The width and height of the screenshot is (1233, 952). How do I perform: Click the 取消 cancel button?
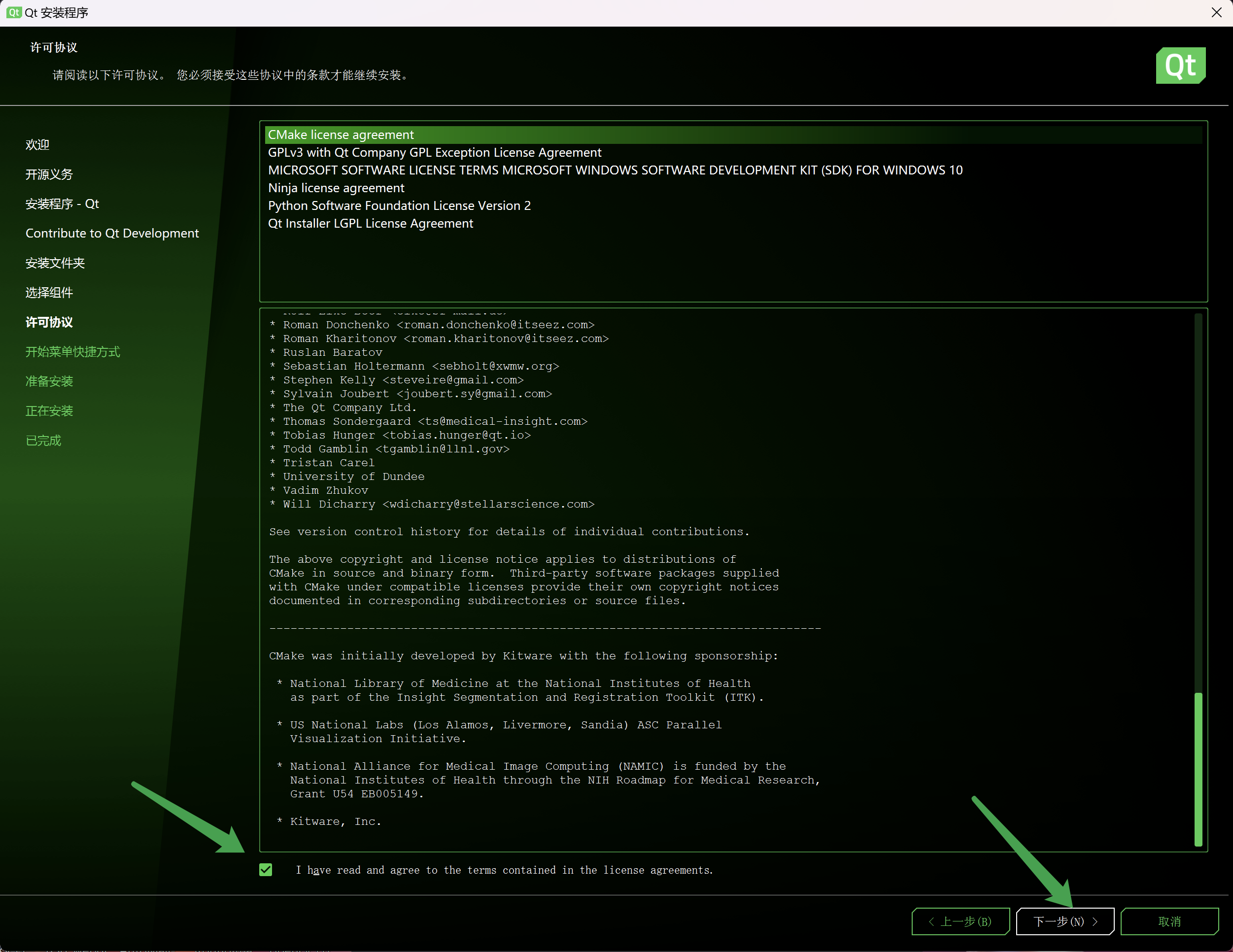(1169, 921)
